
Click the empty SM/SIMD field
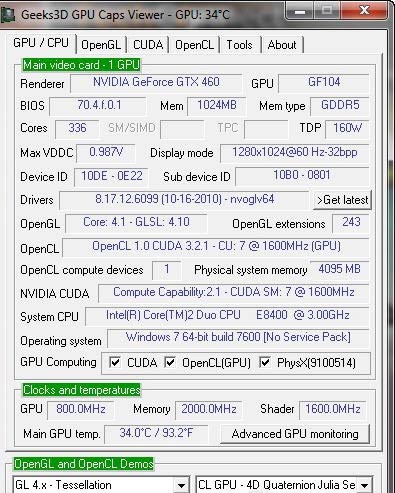pos(182,129)
